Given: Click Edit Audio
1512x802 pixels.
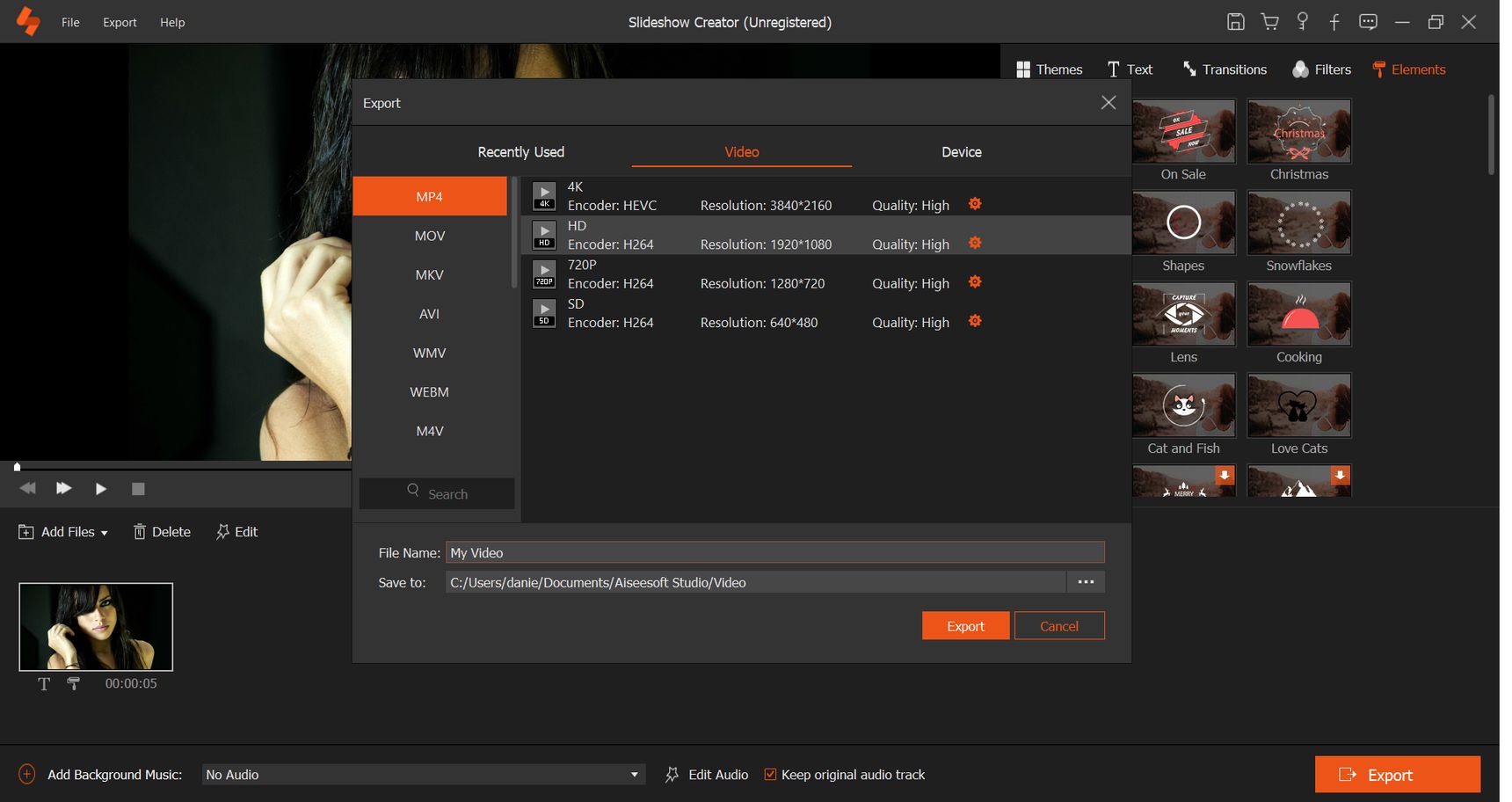Looking at the screenshot, I should (x=707, y=774).
